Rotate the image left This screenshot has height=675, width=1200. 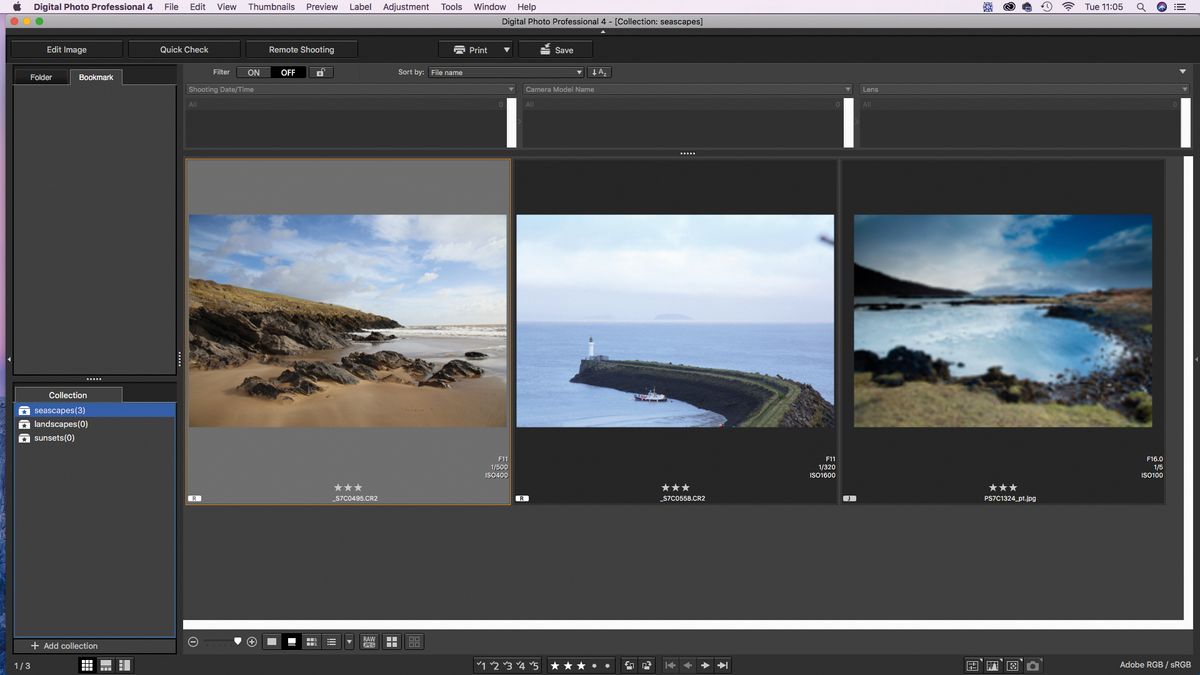click(x=629, y=665)
